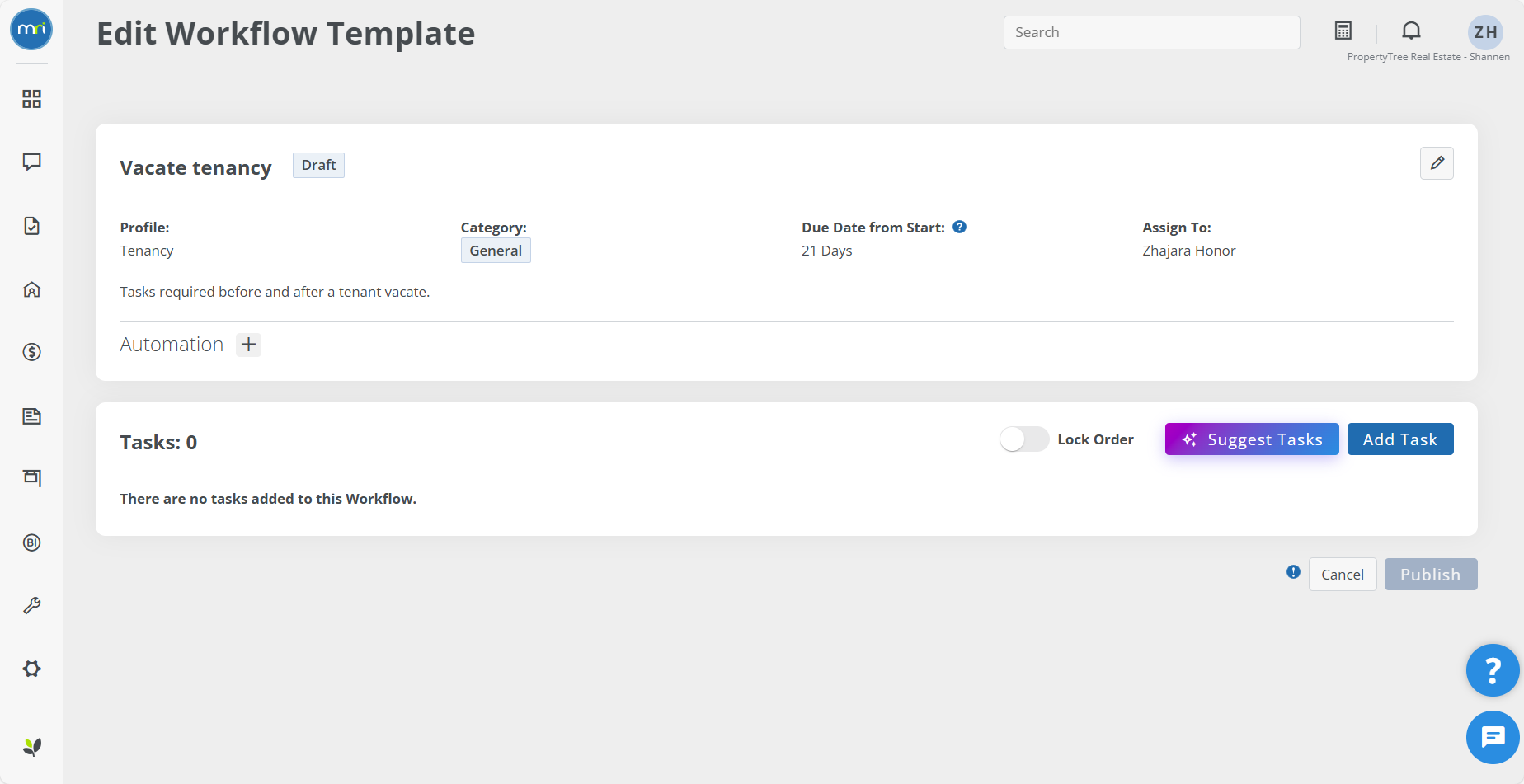Click the Suggest Tasks button
This screenshot has width=1524, height=784.
[1252, 439]
